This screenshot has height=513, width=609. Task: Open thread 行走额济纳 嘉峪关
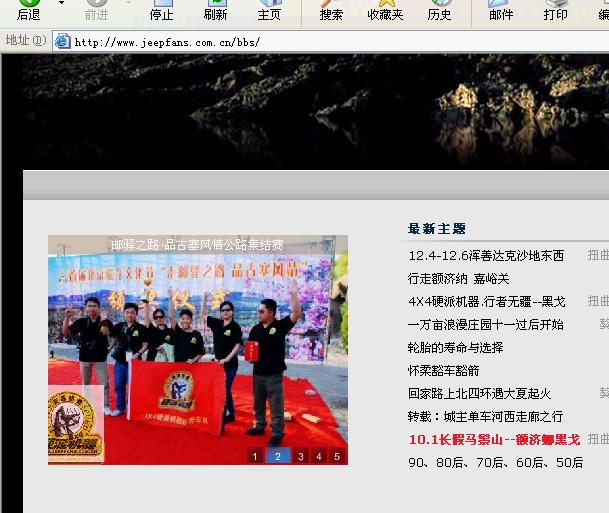[x=458, y=279]
